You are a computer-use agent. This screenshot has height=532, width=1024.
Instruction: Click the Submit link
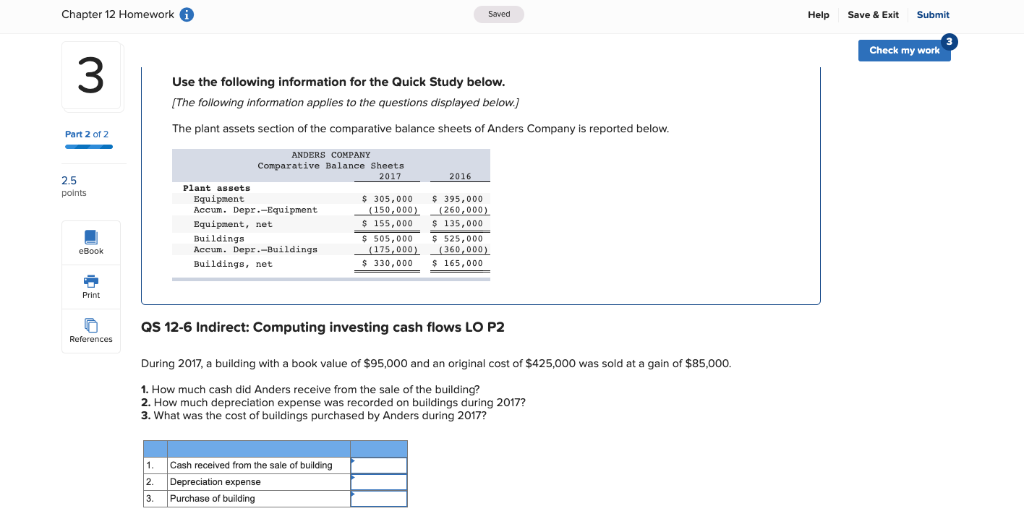point(933,14)
